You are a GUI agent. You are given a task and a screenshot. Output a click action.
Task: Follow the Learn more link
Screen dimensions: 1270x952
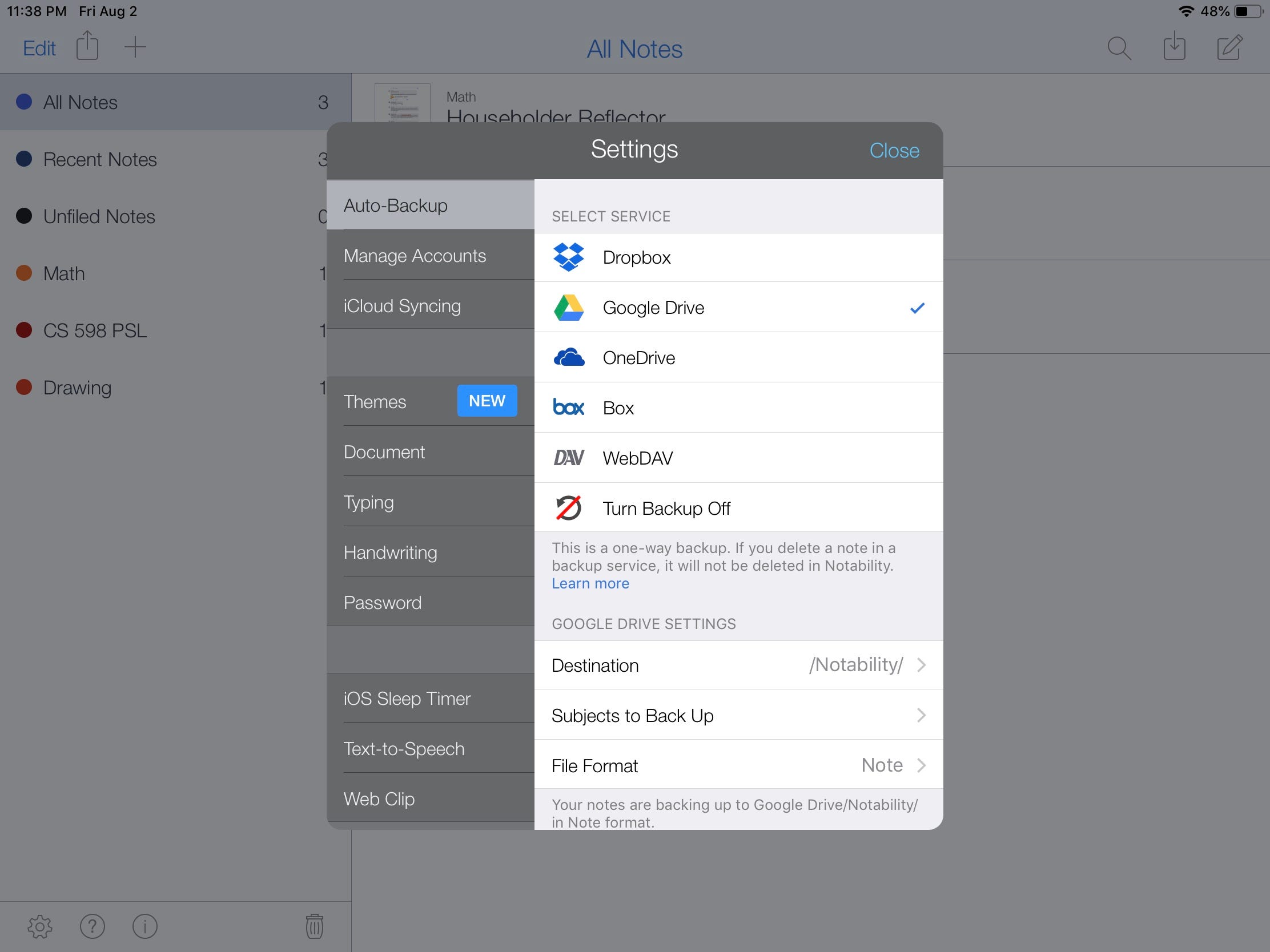[590, 584]
